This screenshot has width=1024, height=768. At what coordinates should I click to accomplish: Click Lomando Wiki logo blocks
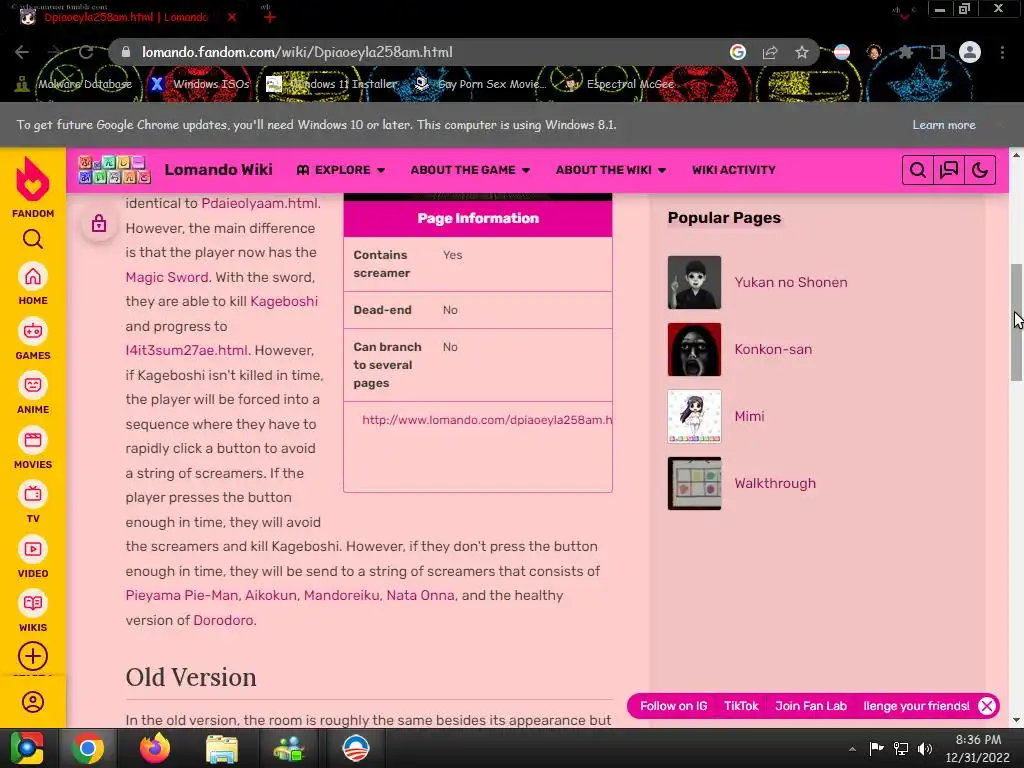point(114,170)
